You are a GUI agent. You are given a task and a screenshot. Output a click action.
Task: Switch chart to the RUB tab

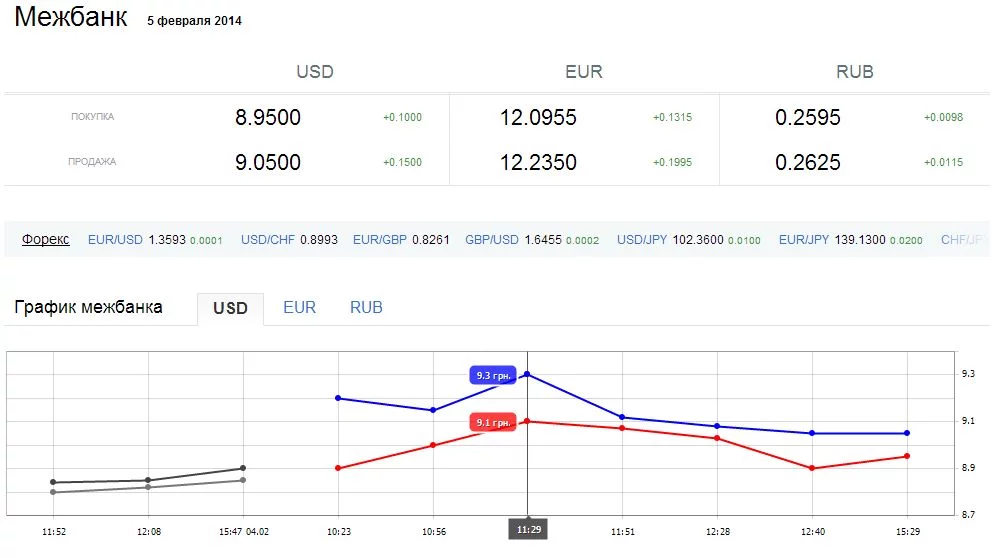[366, 308]
